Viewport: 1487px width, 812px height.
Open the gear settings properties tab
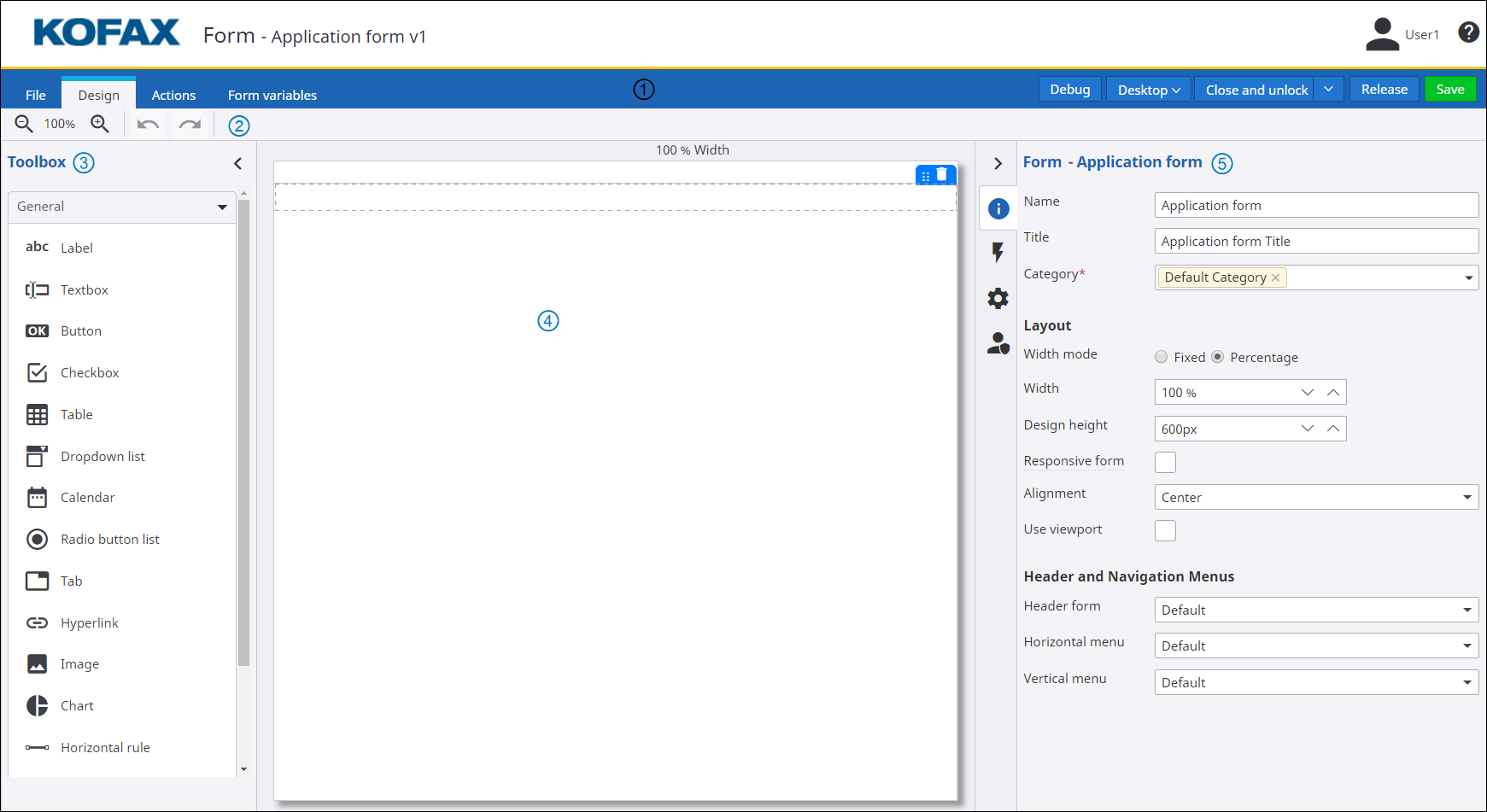click(x=998, y=298)
